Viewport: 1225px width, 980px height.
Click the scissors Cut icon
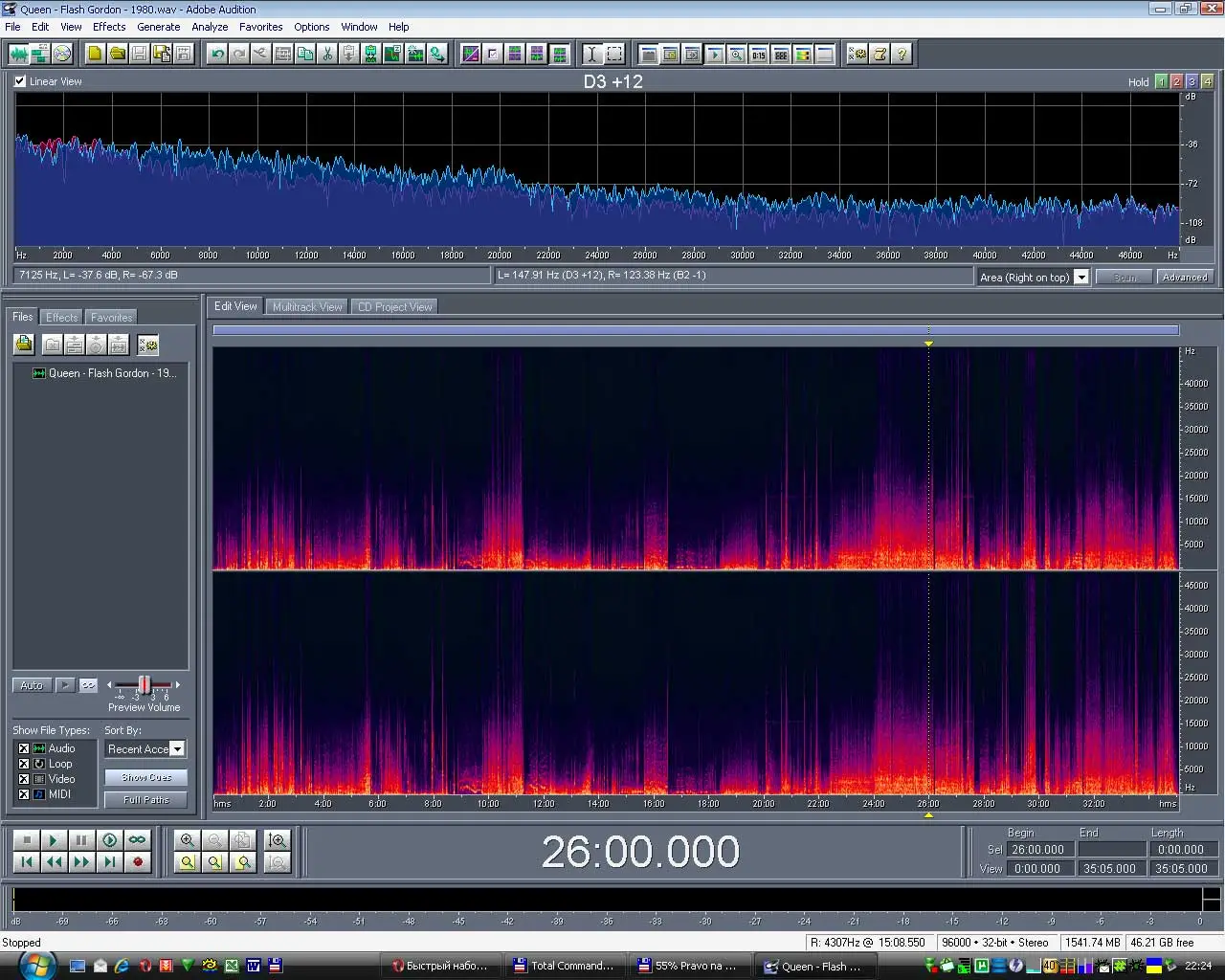327,55
